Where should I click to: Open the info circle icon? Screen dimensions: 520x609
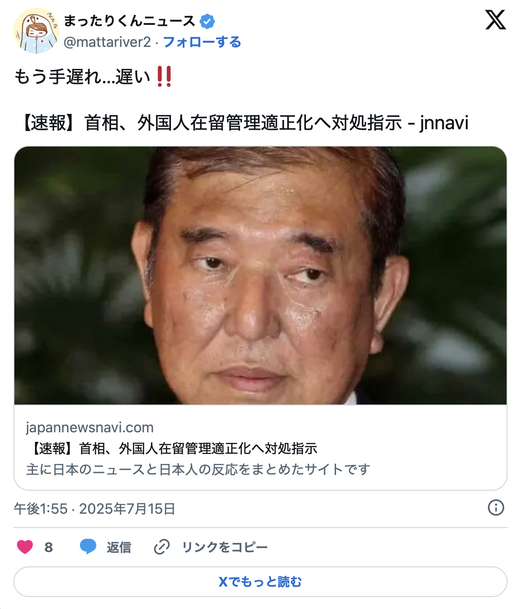[496, 508]
